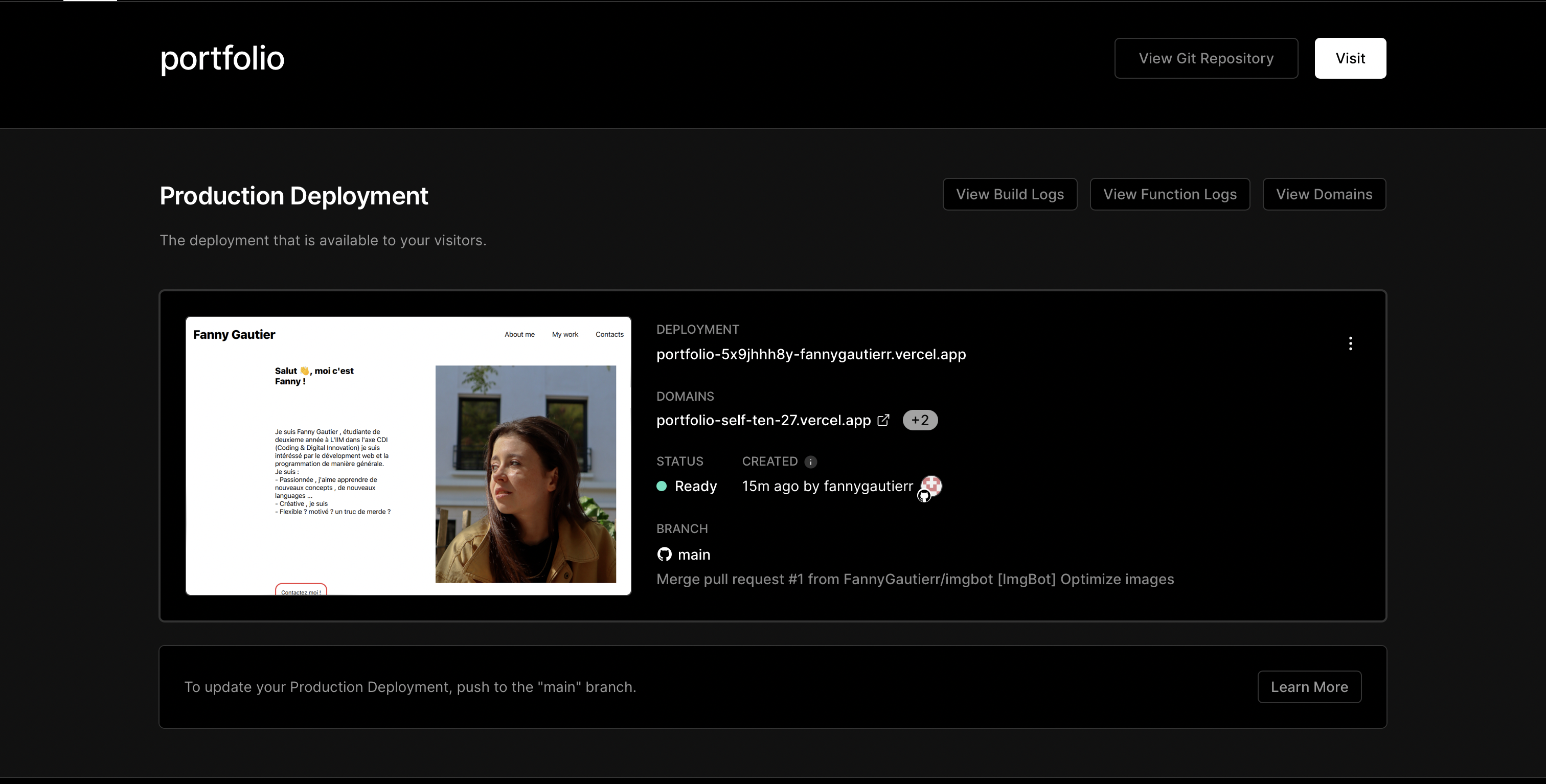The image size is (1546, 784).
Task: Click the GitHub badge on the creator avatar
Action: click(924, 497)
